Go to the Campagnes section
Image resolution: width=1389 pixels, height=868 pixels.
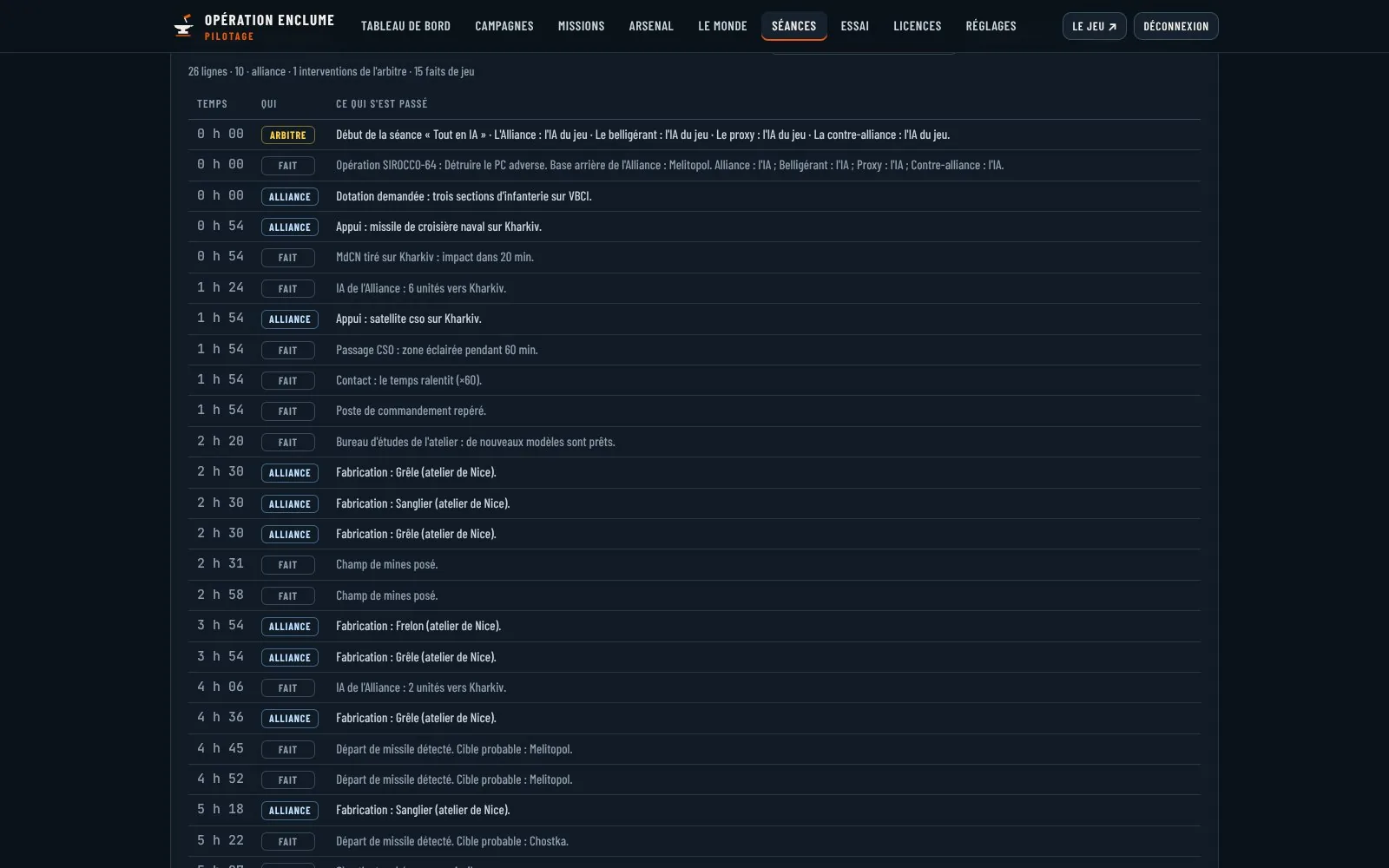[504, 26]
